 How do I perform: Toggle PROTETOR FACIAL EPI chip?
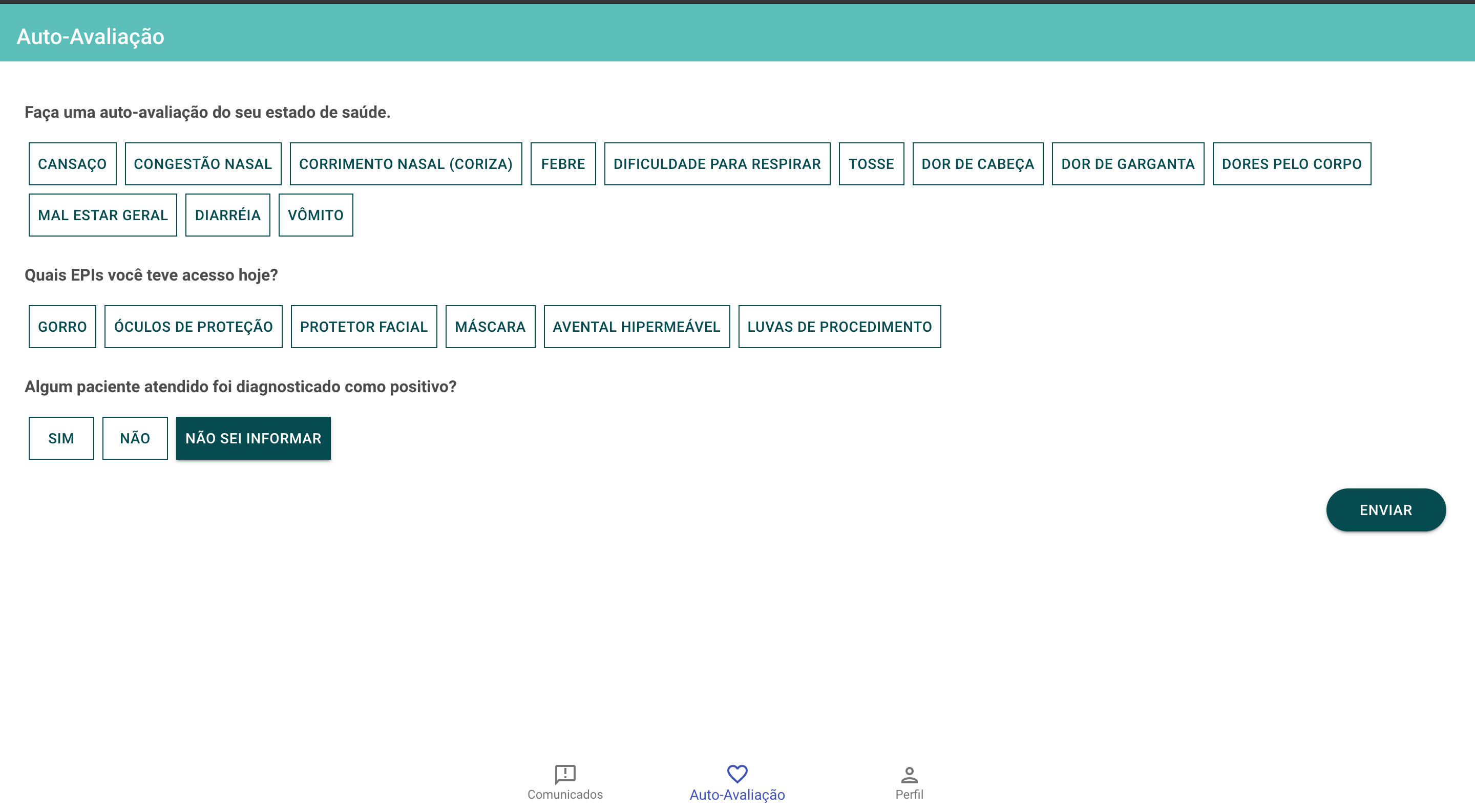pos(364,327)
